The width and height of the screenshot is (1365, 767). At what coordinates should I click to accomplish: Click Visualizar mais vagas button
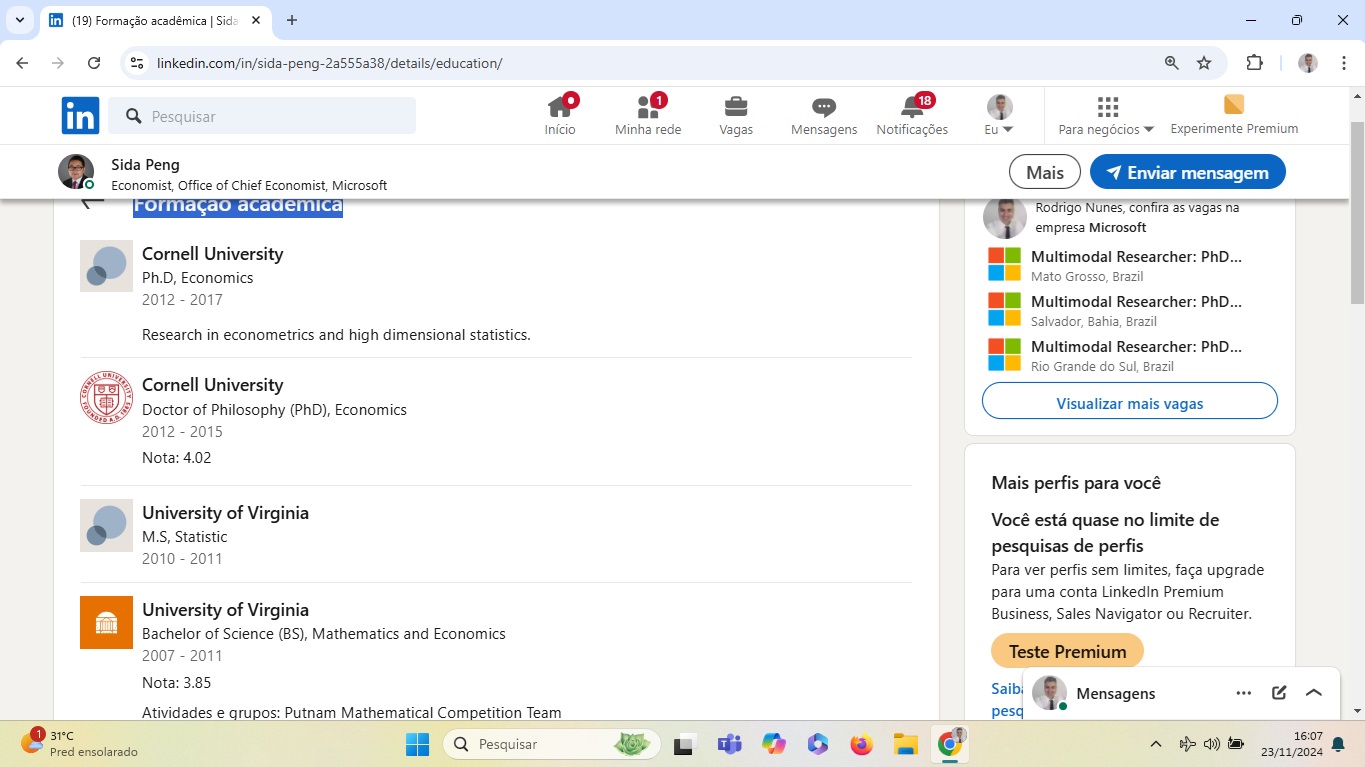pos(1130,401)
